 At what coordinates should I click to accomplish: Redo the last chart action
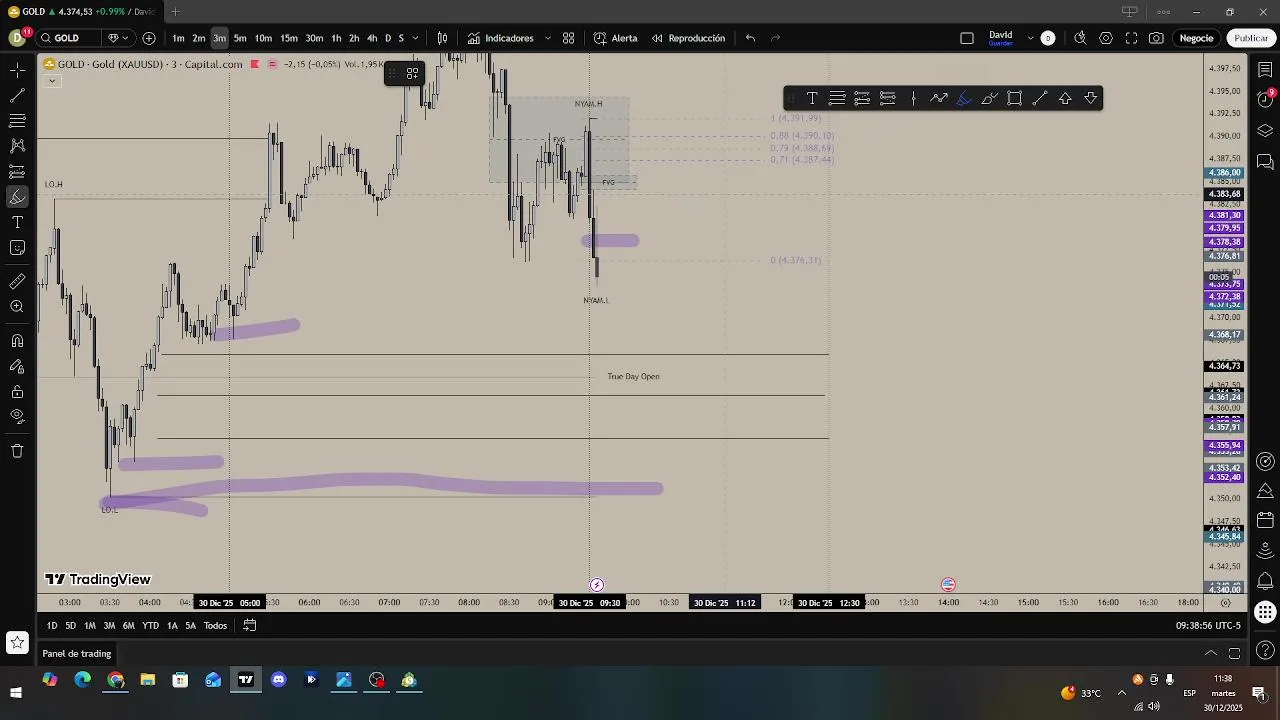point(775,38)
